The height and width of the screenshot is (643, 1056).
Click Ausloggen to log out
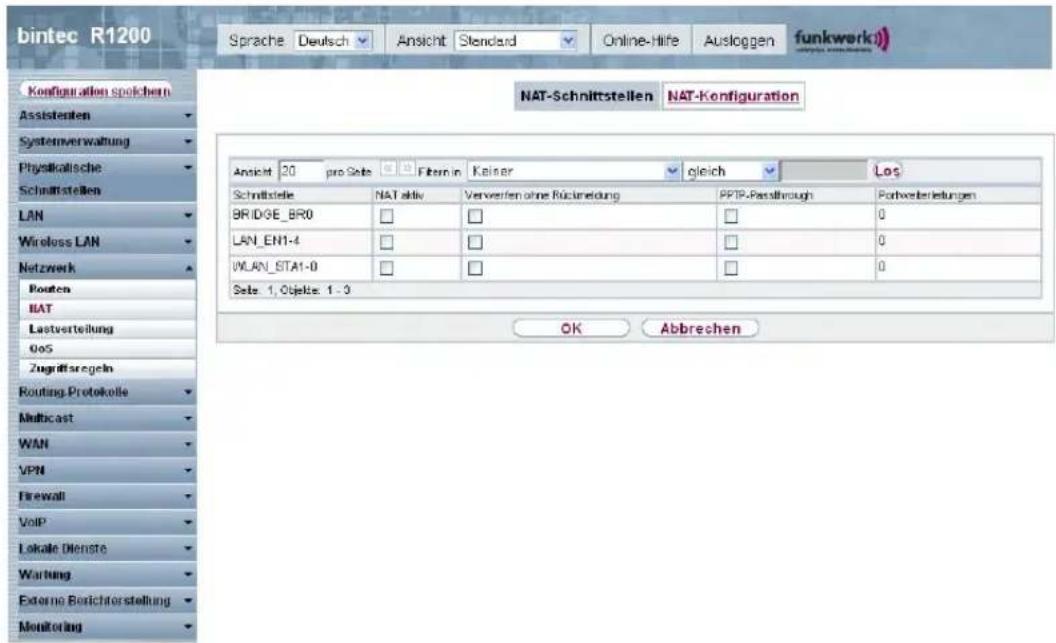pos(739,41)
